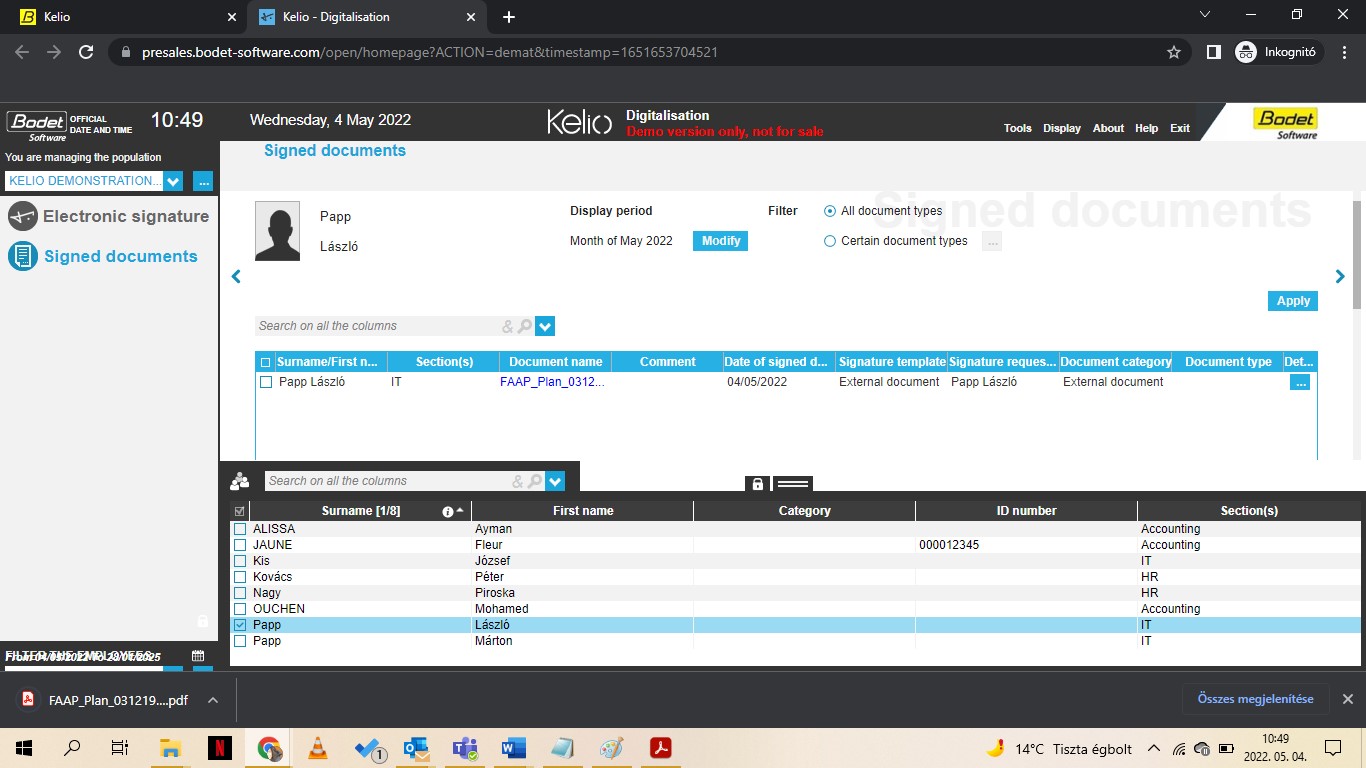Click the employee group icon beside lower search
Screen dimensions: 1366x768
click(x=240, y=481)
